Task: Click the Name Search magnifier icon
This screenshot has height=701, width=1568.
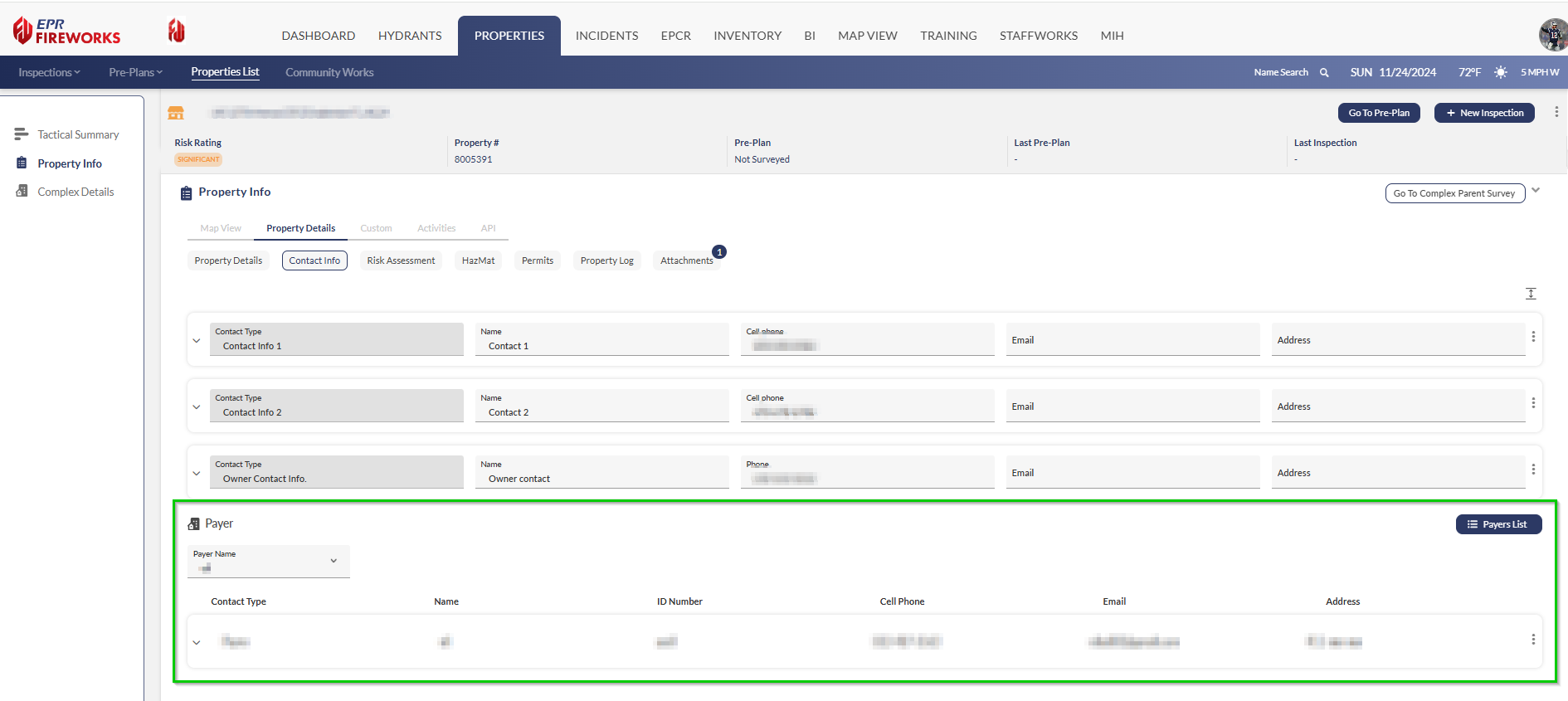Action: 1324,73
